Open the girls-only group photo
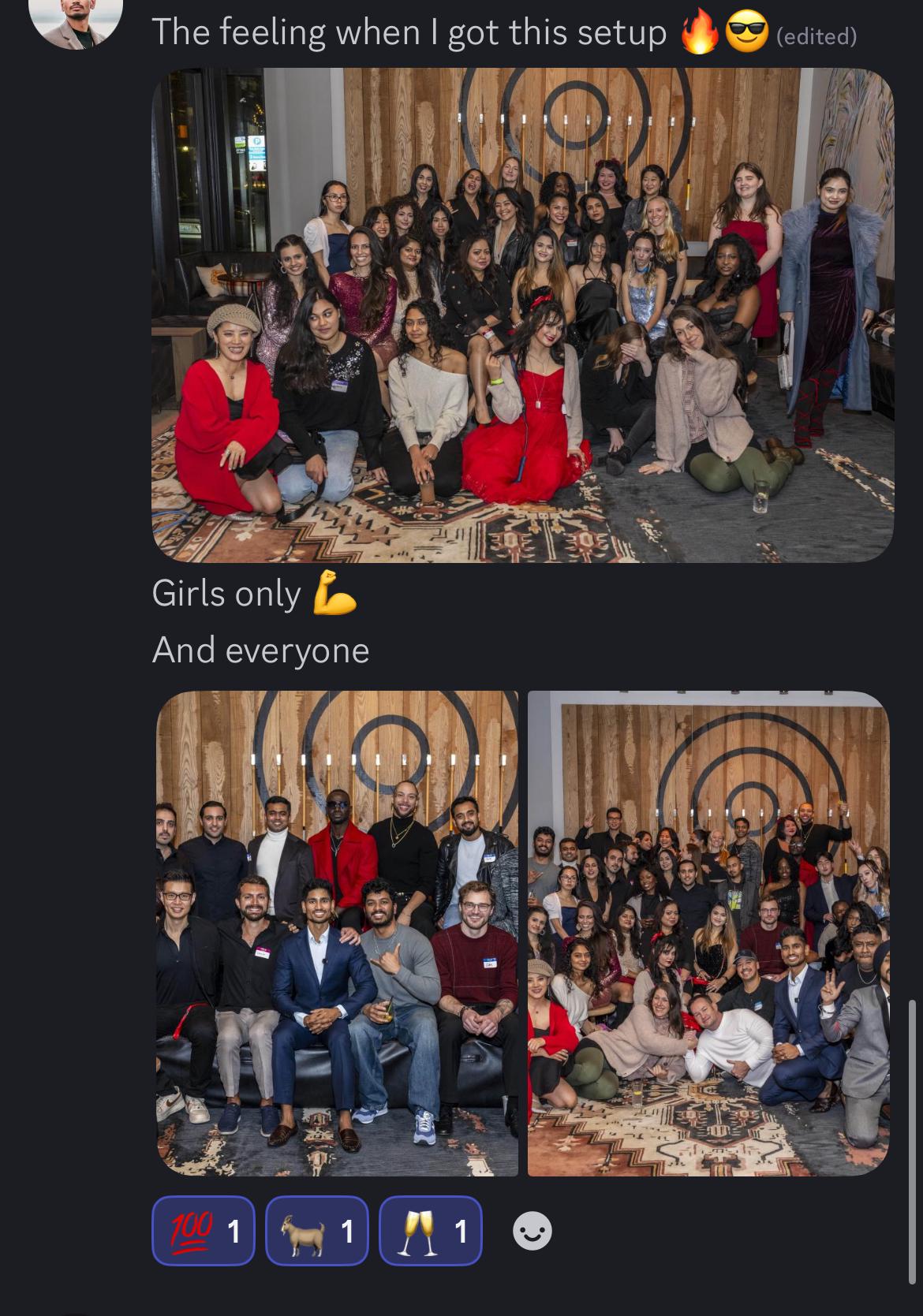Viewport: 923px width, 1316px height. [x=523, y=315]
